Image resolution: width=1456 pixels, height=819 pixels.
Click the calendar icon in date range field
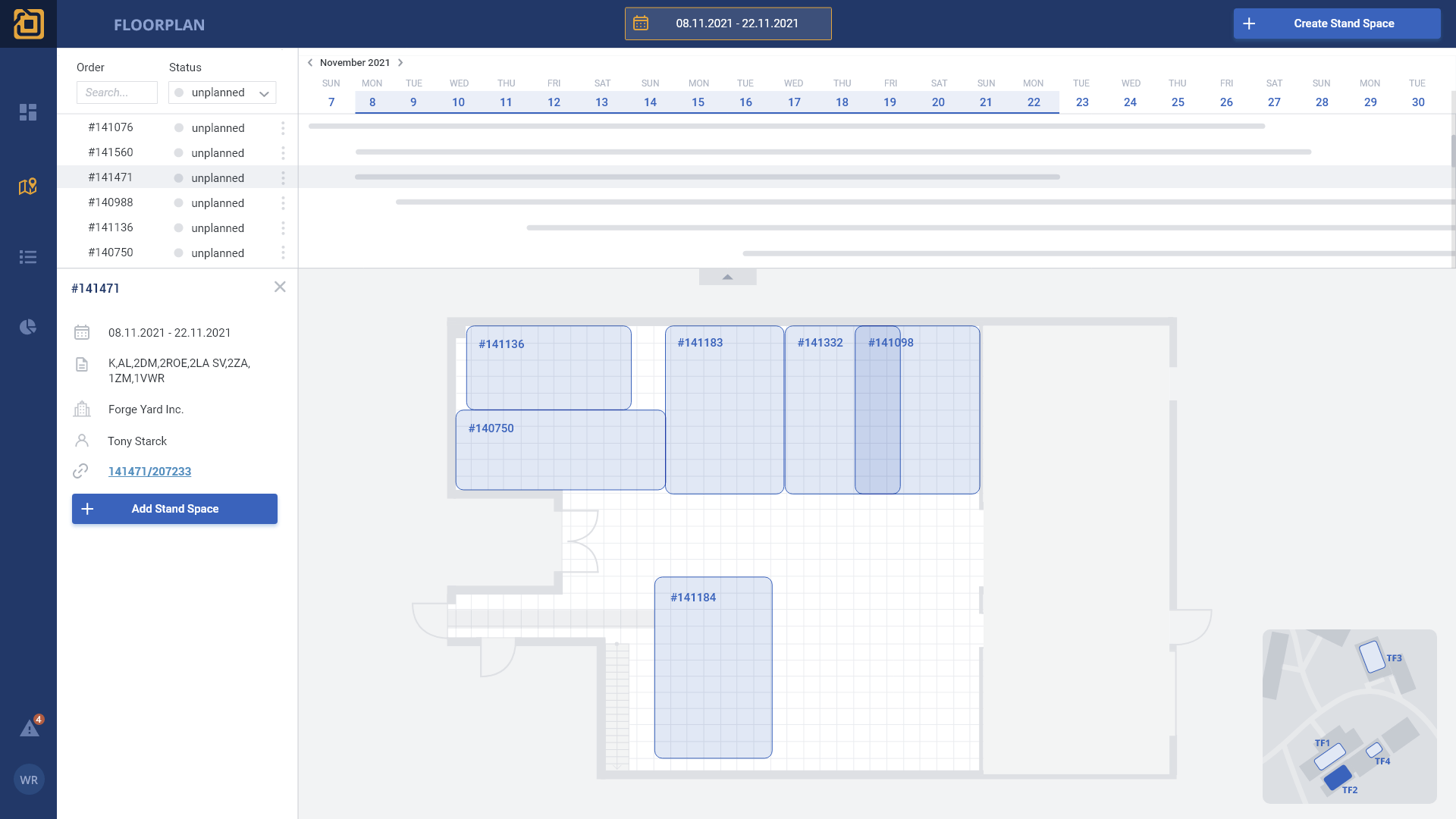[641, 24]
